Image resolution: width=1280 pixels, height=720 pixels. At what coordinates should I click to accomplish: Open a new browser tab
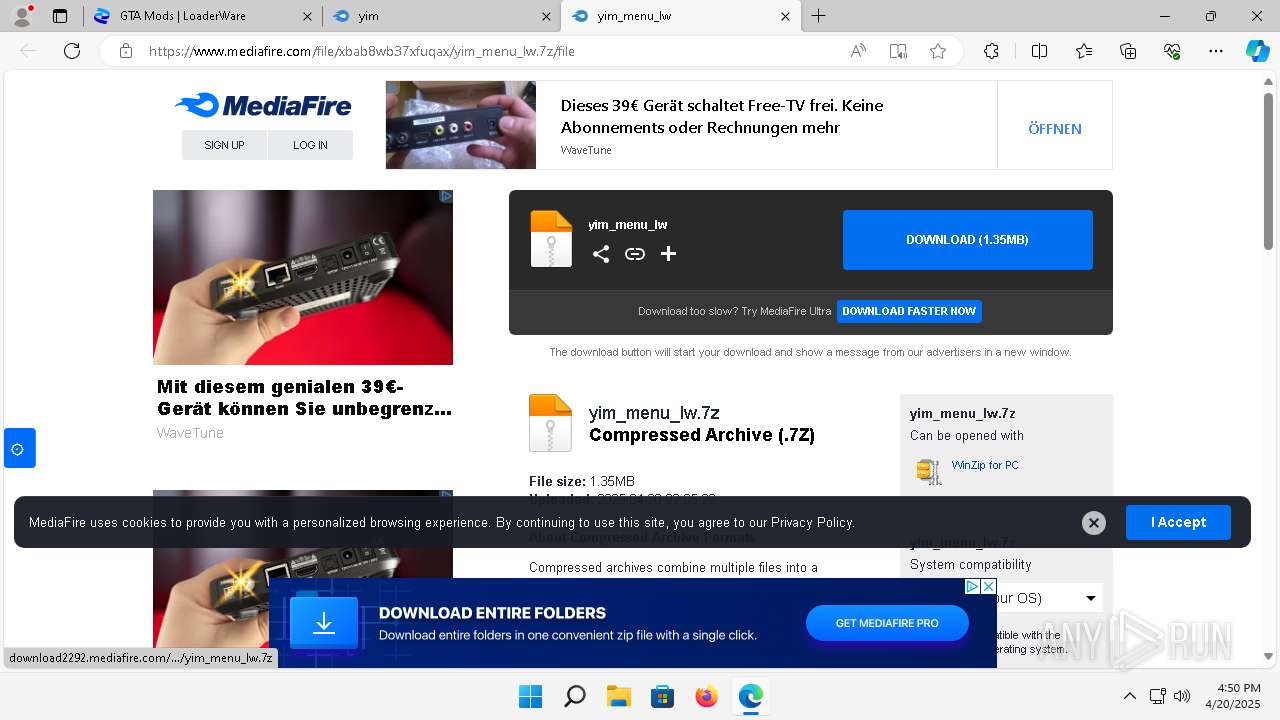pyautogui.click(x=818, y=16)
